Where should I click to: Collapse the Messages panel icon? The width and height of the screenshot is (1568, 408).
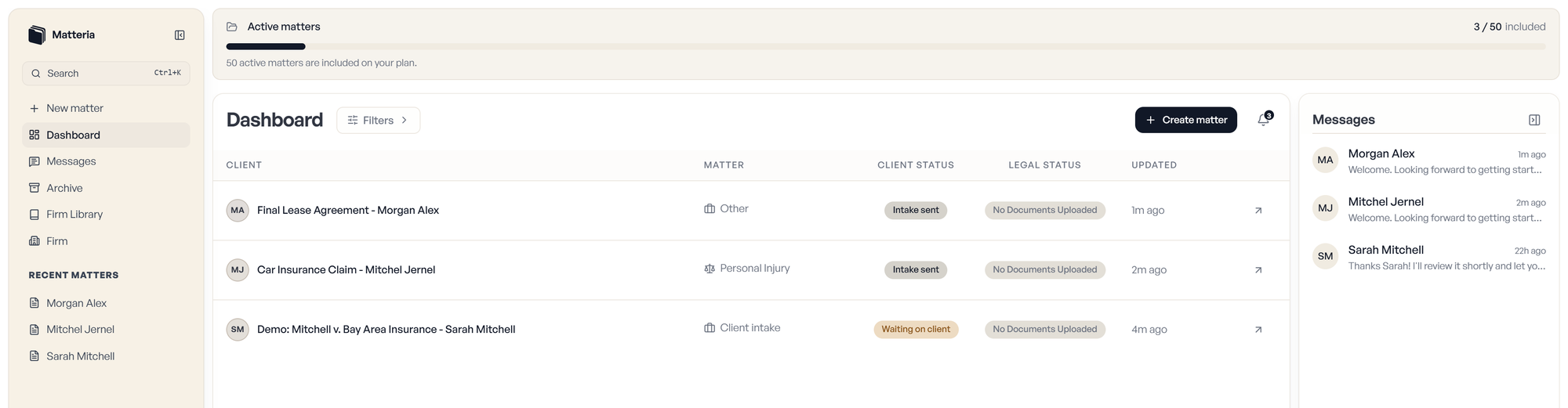click(x=1534, y=120)
